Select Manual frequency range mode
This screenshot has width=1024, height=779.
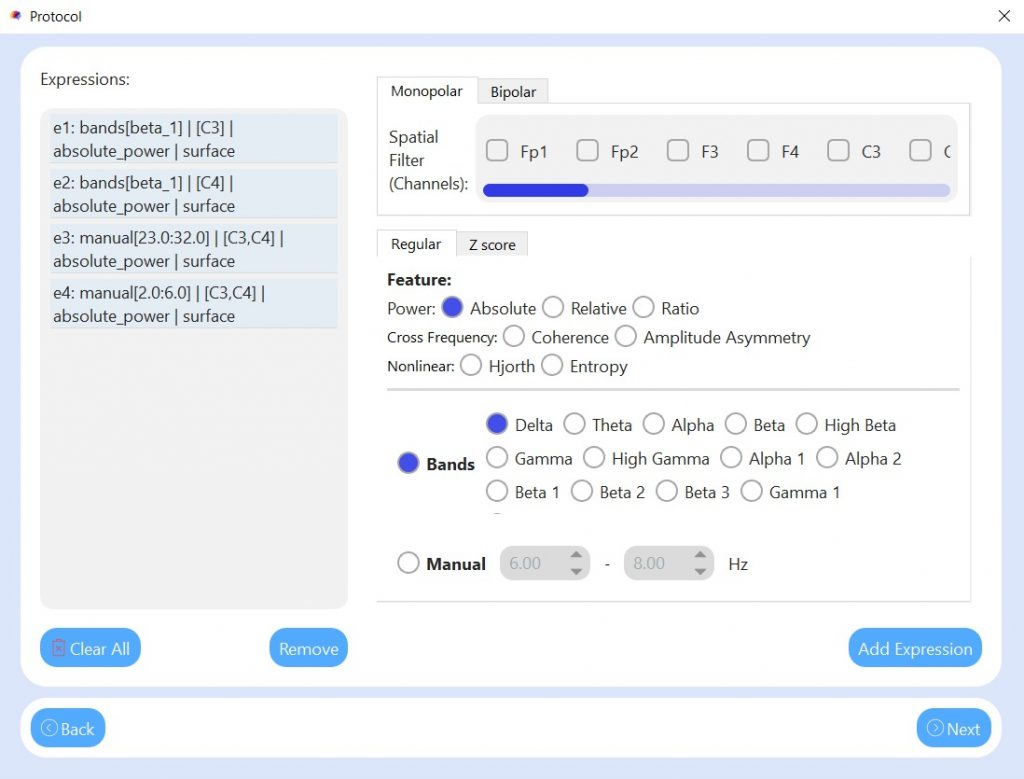408,564
